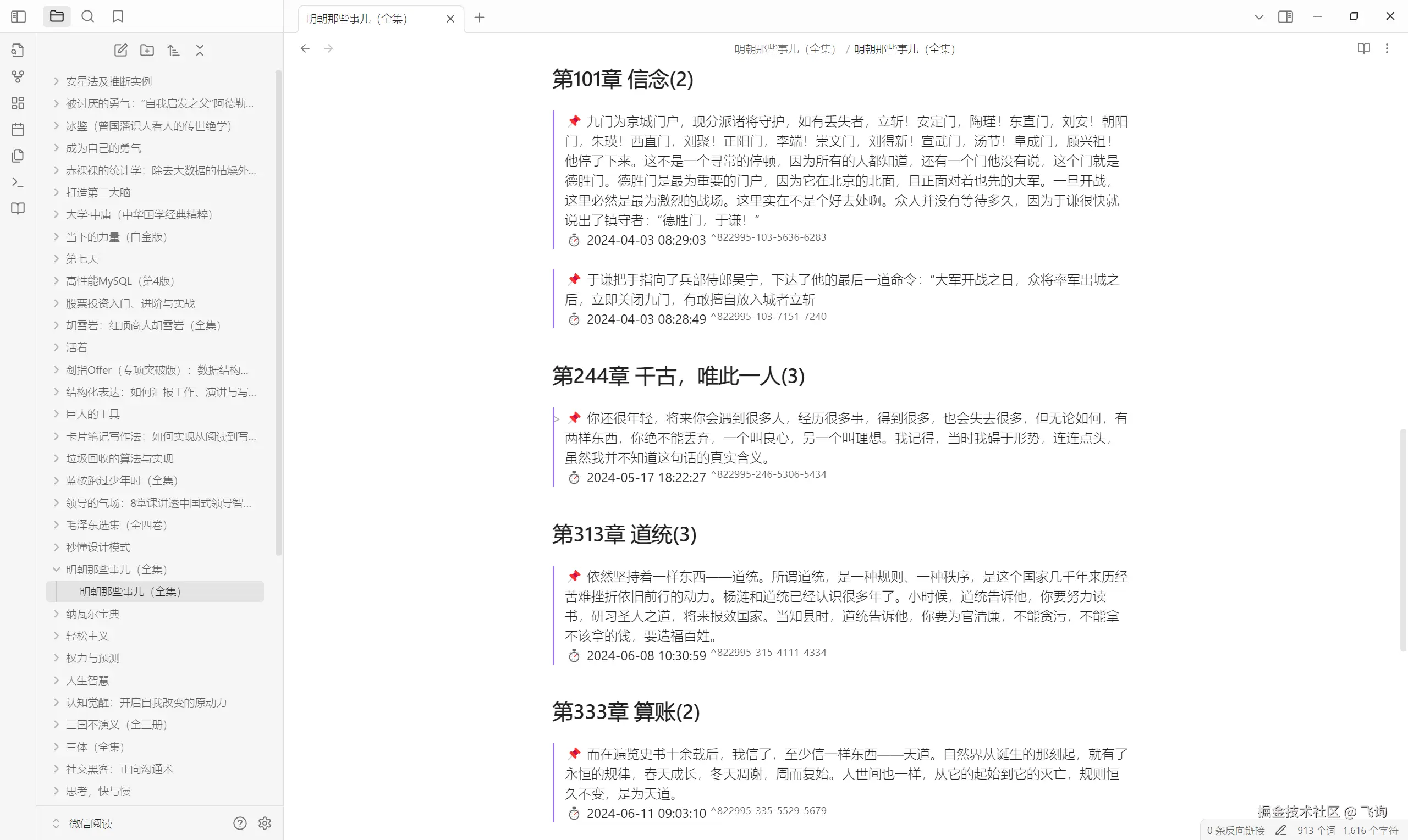Click the 0 条反向链接 status item
This screenshot has width=1408, height=840.
pos(1235,830)
